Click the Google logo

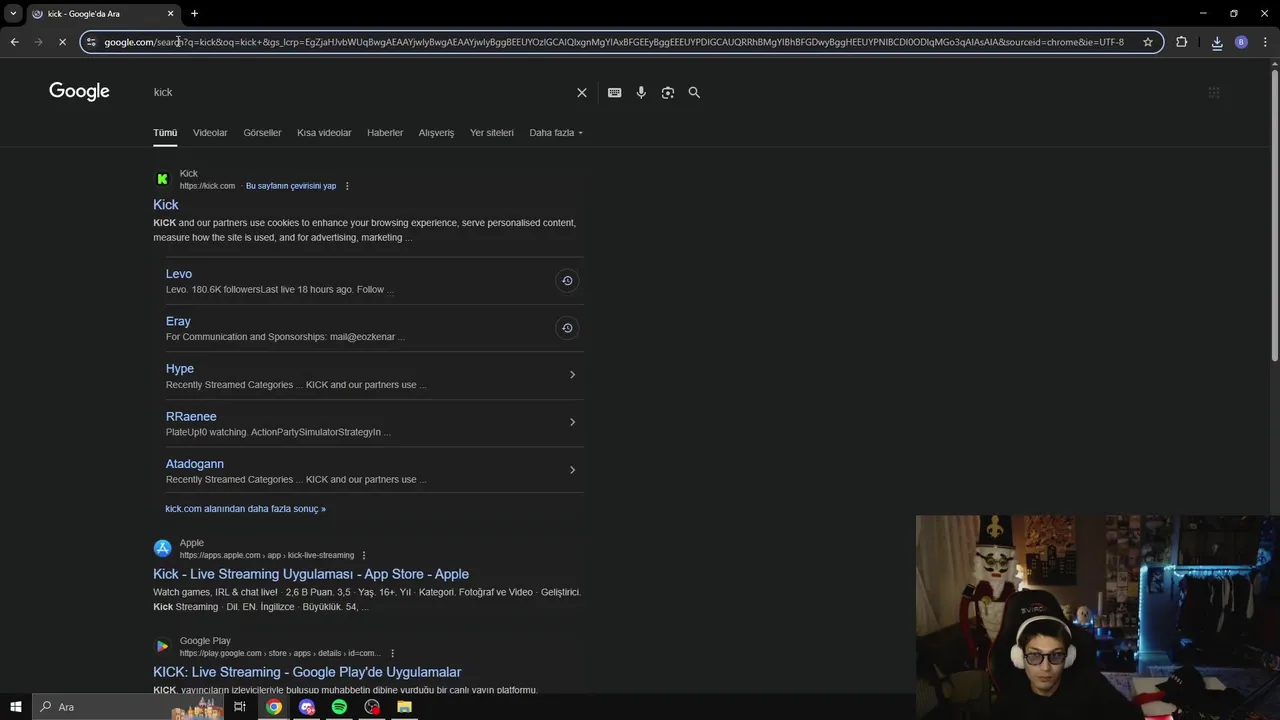point(79,92)
